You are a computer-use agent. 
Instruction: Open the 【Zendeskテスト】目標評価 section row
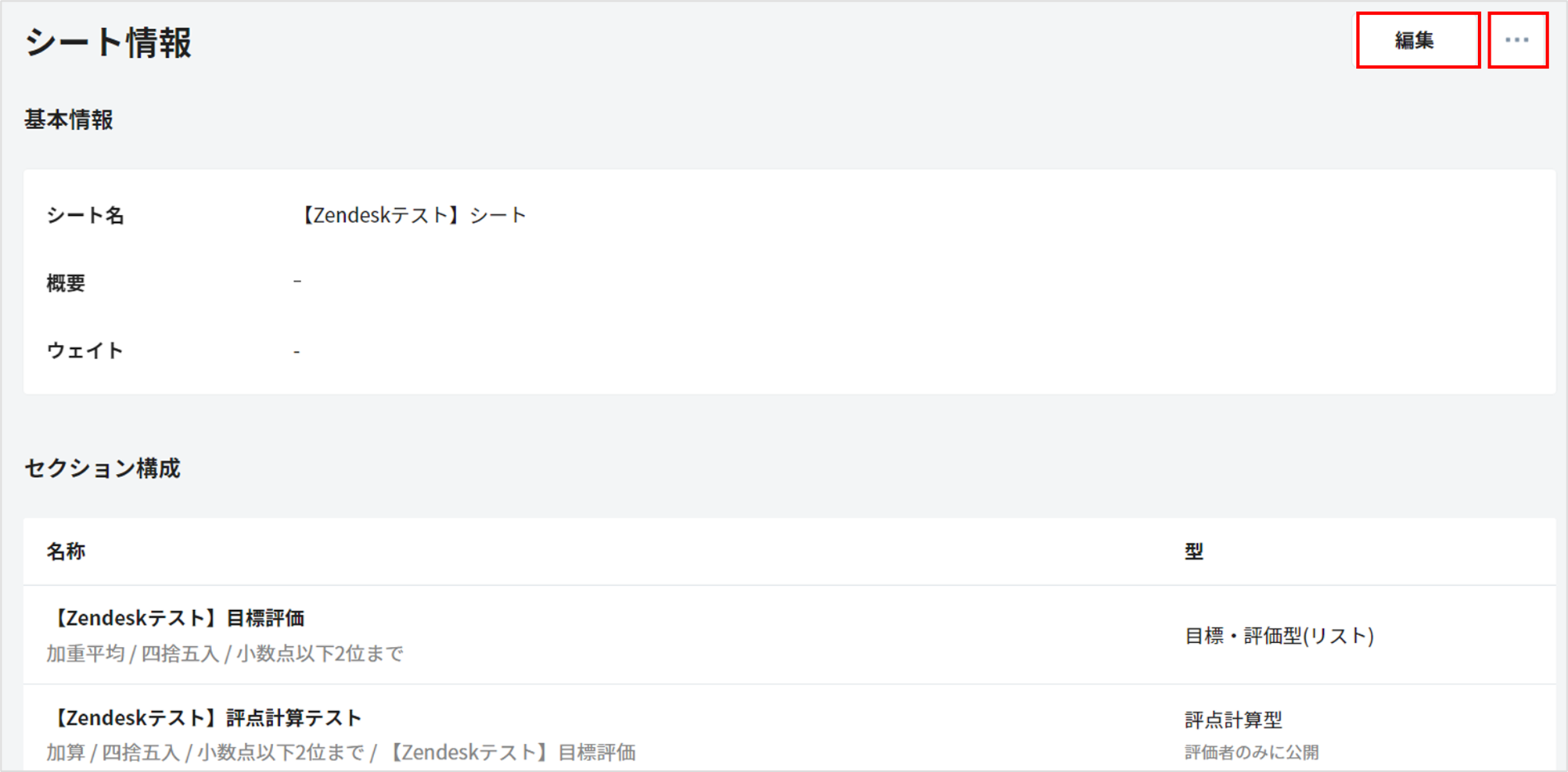pyautogui.click(x=178, y=618)
